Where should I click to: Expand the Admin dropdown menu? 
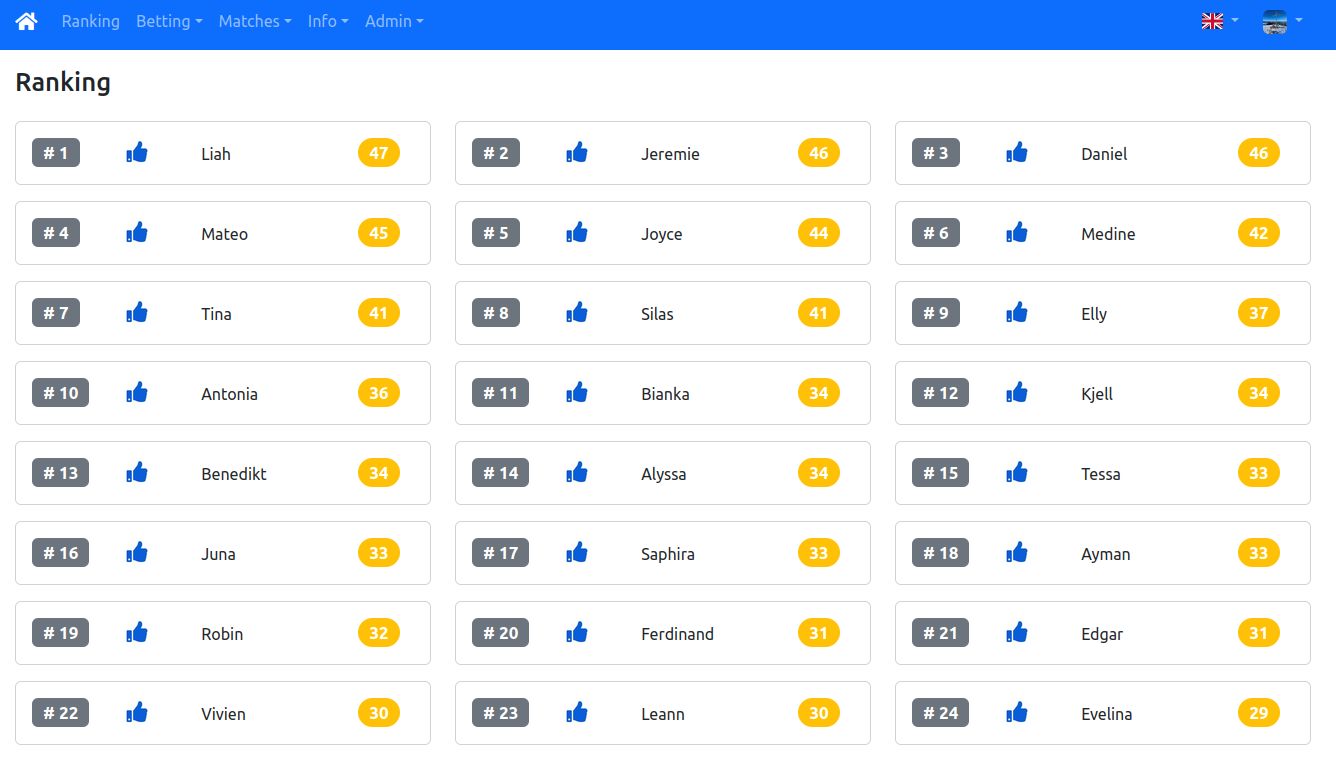(394, 21)
